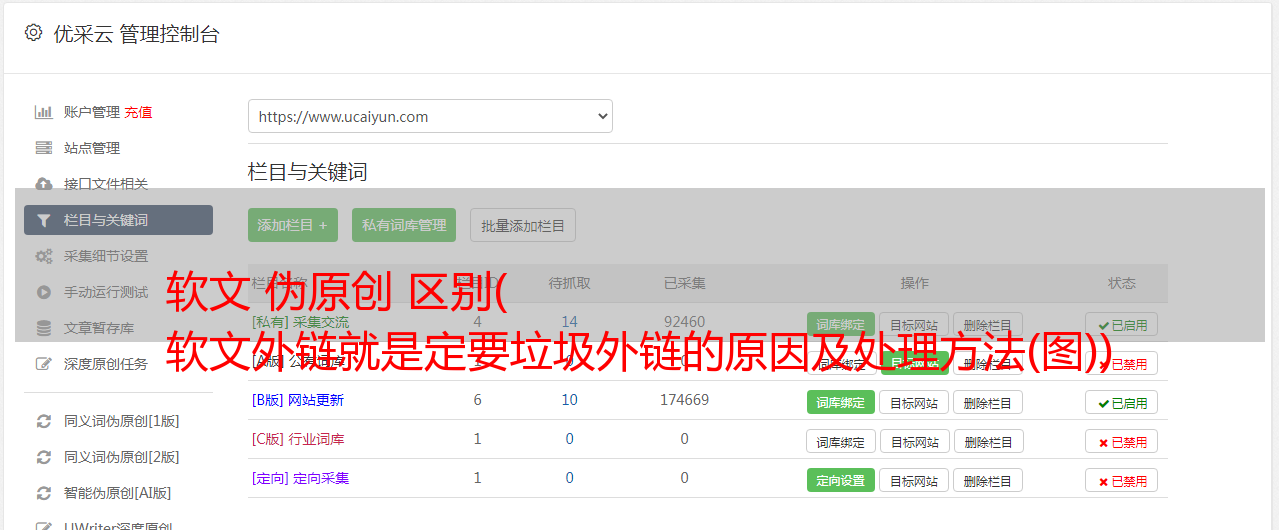Viewport: 1279px width, 530px height.
Task: Click 删除栏目 in the 网站更新 row
Action: tap(988, 402)
